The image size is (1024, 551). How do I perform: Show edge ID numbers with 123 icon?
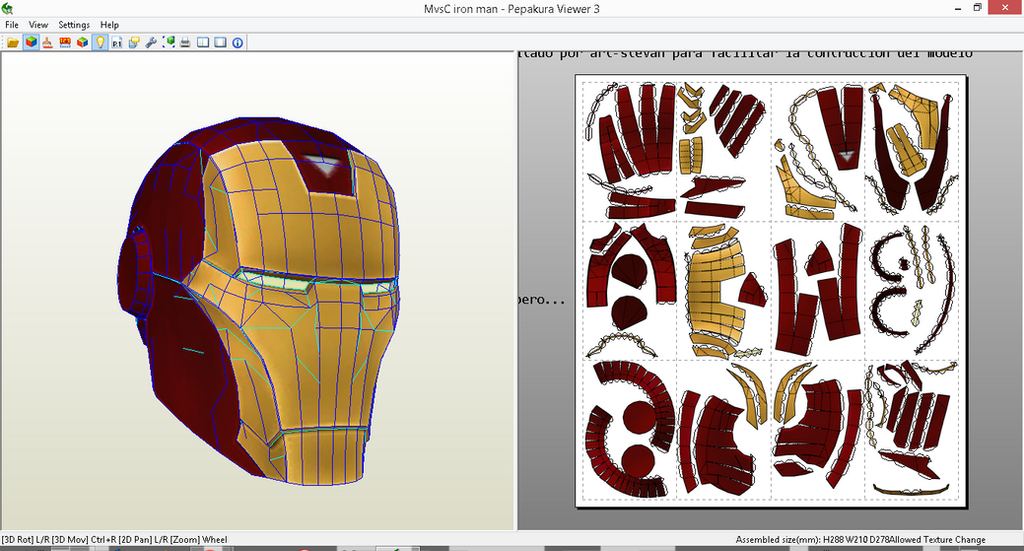pos(65,42)
